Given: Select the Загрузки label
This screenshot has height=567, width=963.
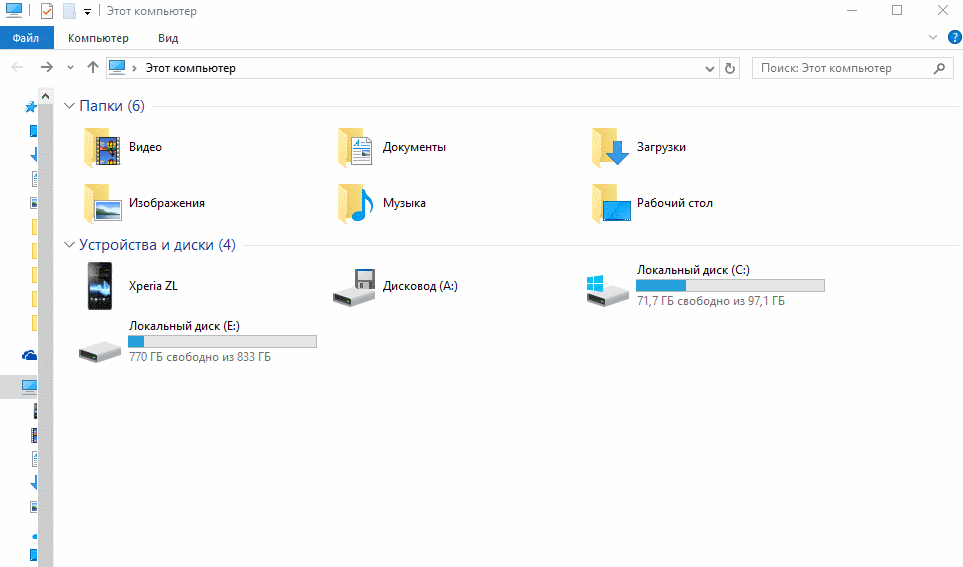Looking at the screenshot, I should coord(661,147).
